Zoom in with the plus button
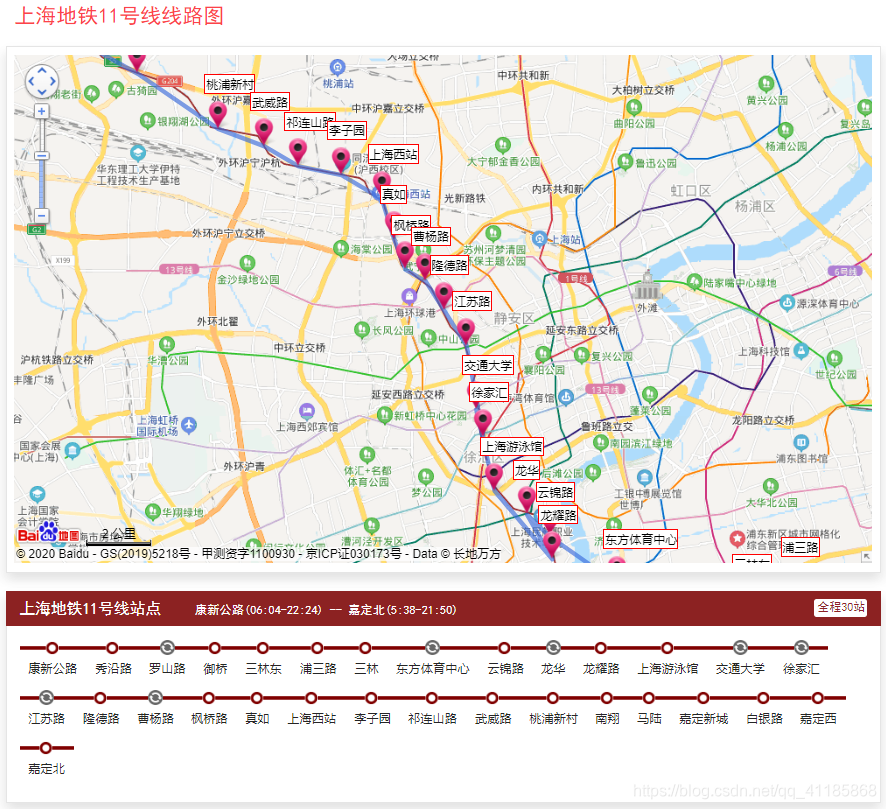The height and width of the screenshot is (809, 886). (x=42, y=111)
